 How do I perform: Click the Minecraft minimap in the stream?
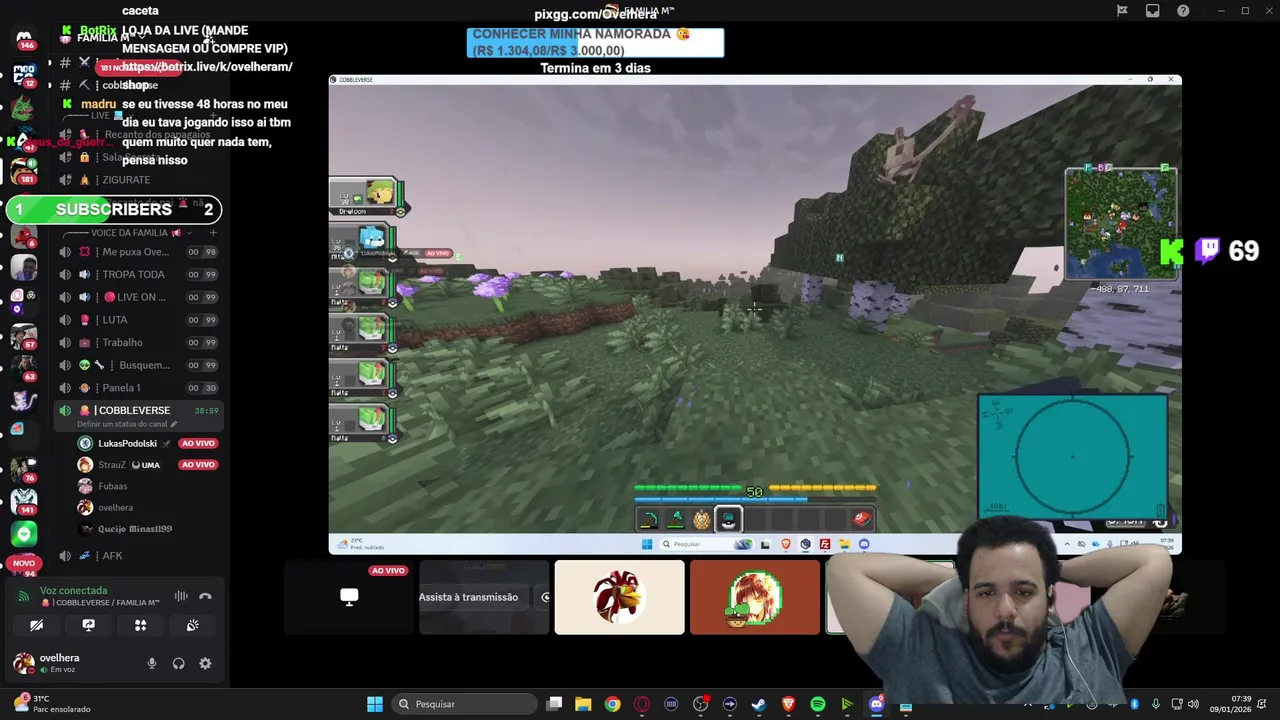(1120, 222)
